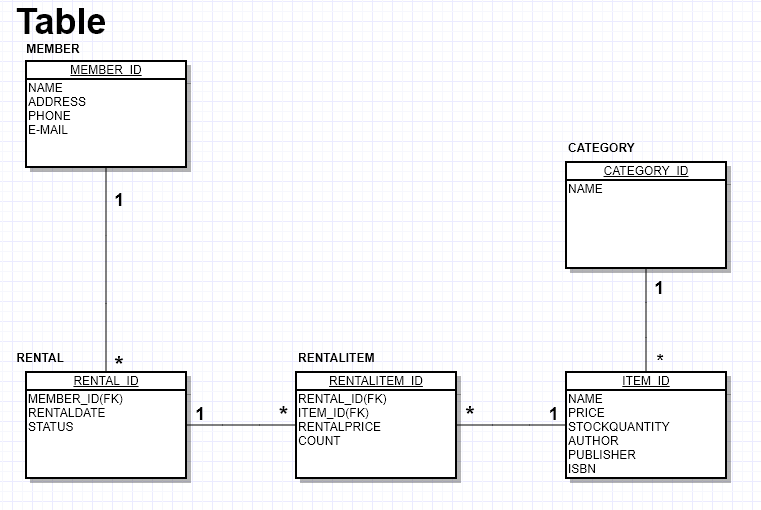Click the PHONE attribute
Image resolution: width=761 pixels, height=510 pixels.
click(49, 116)
